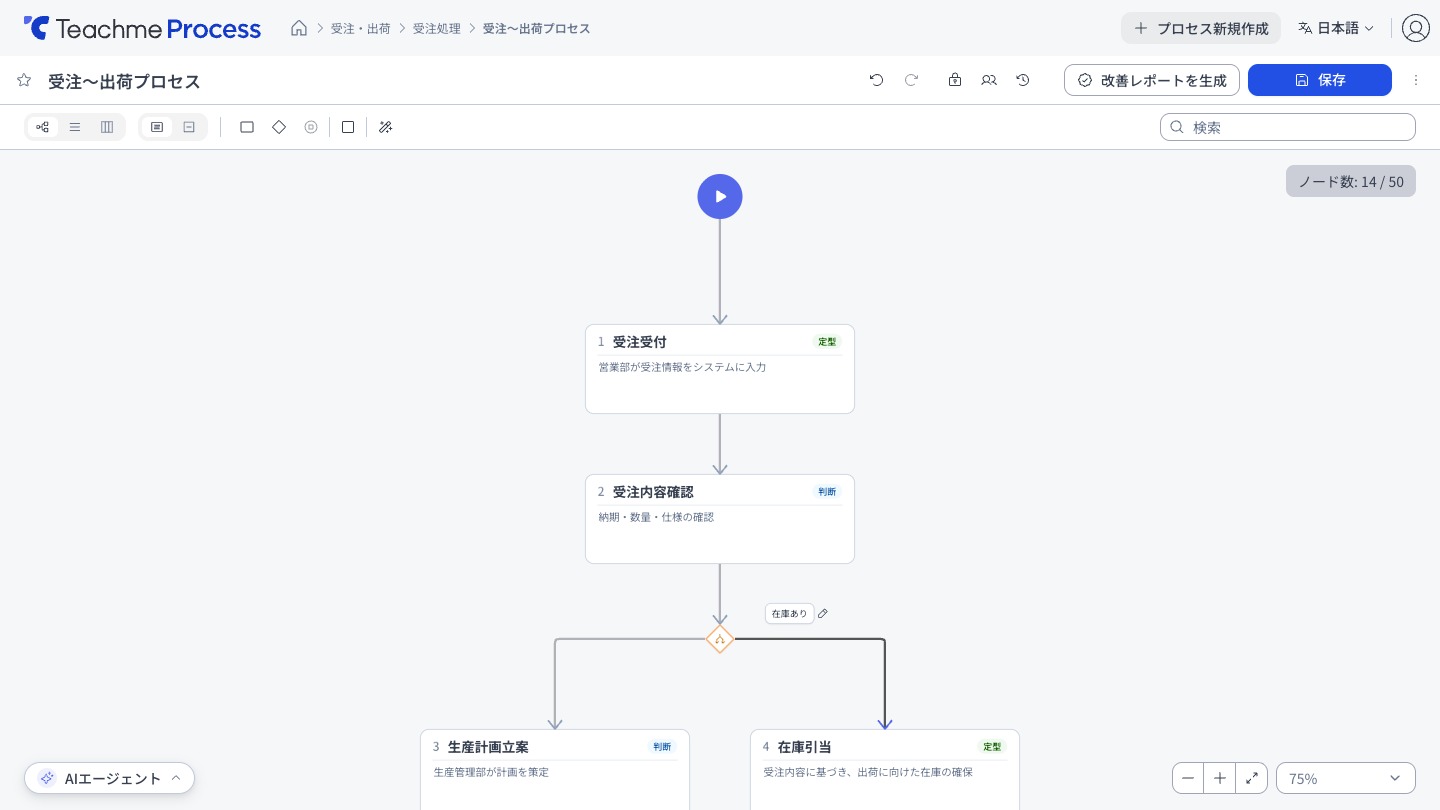Select the 在庫引当 node card
1440x810 pixels.
point(885,769)
